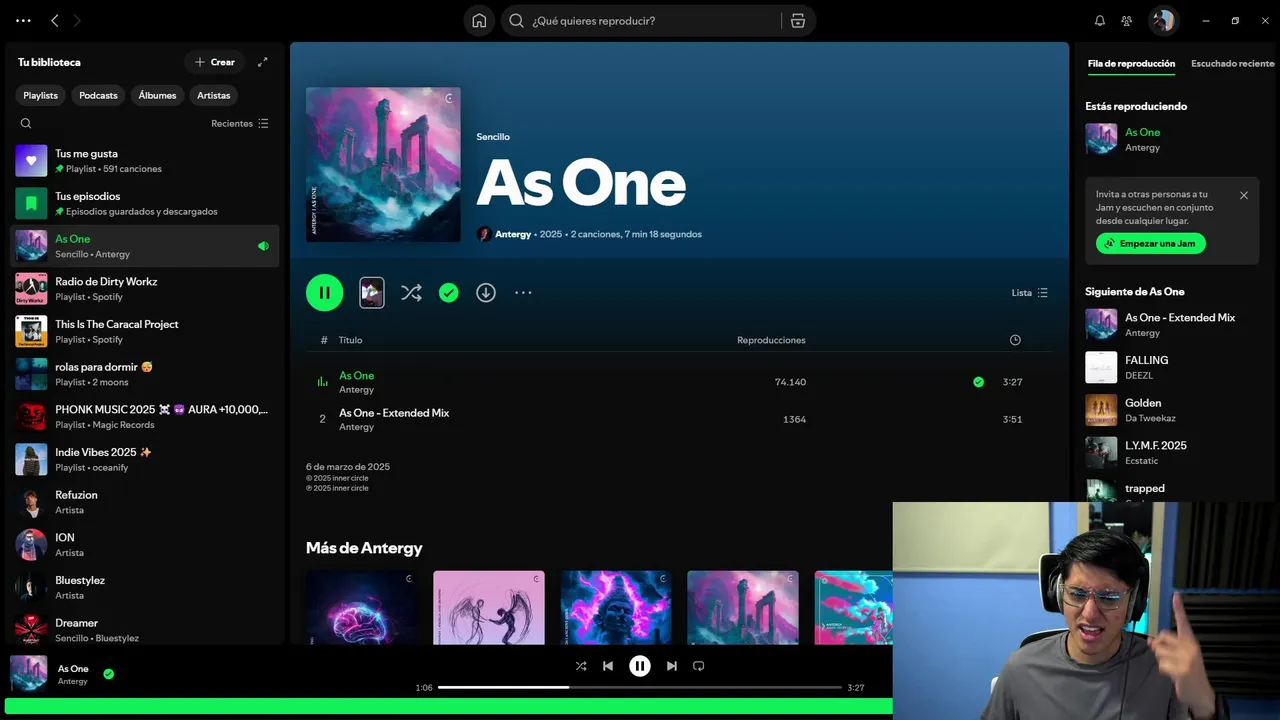This screenshot has height=720, width=1280.
Task: Open ION artist in library
Action: point(145,545)
